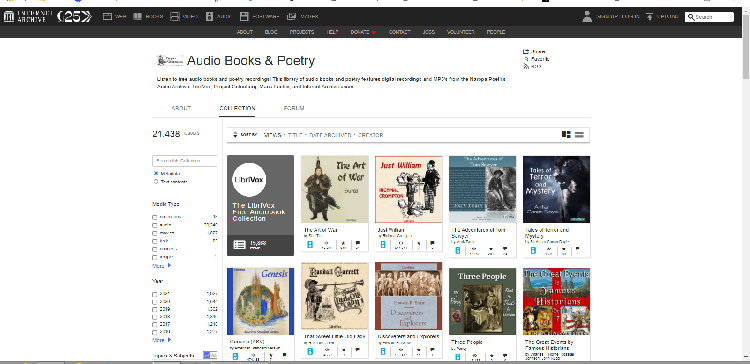The image size is (750, 364).
Task: Toggle the sort direction arrows icon
Action: 235,135
